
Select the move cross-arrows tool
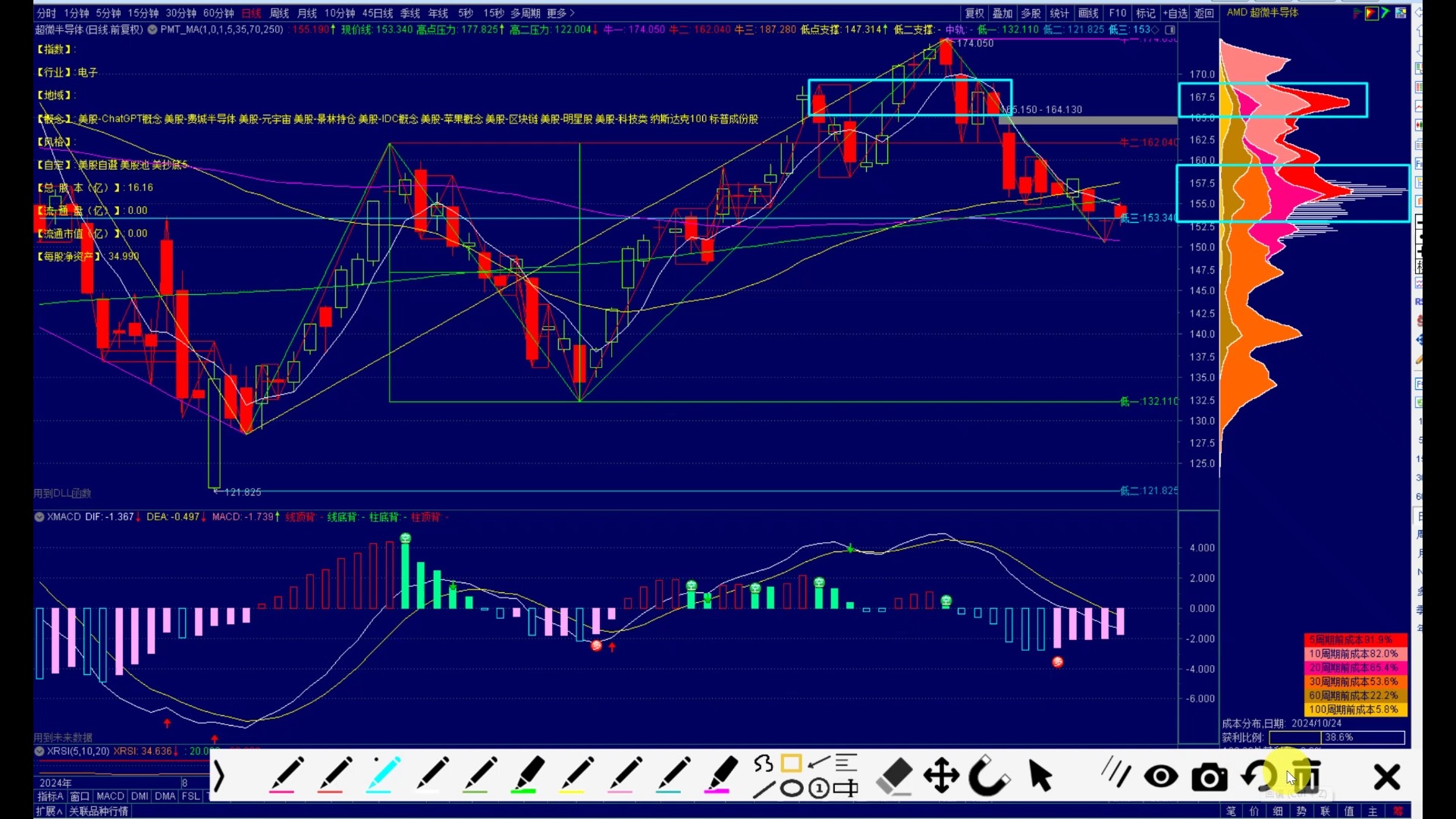pyautogui.click(x=942, y=777)
